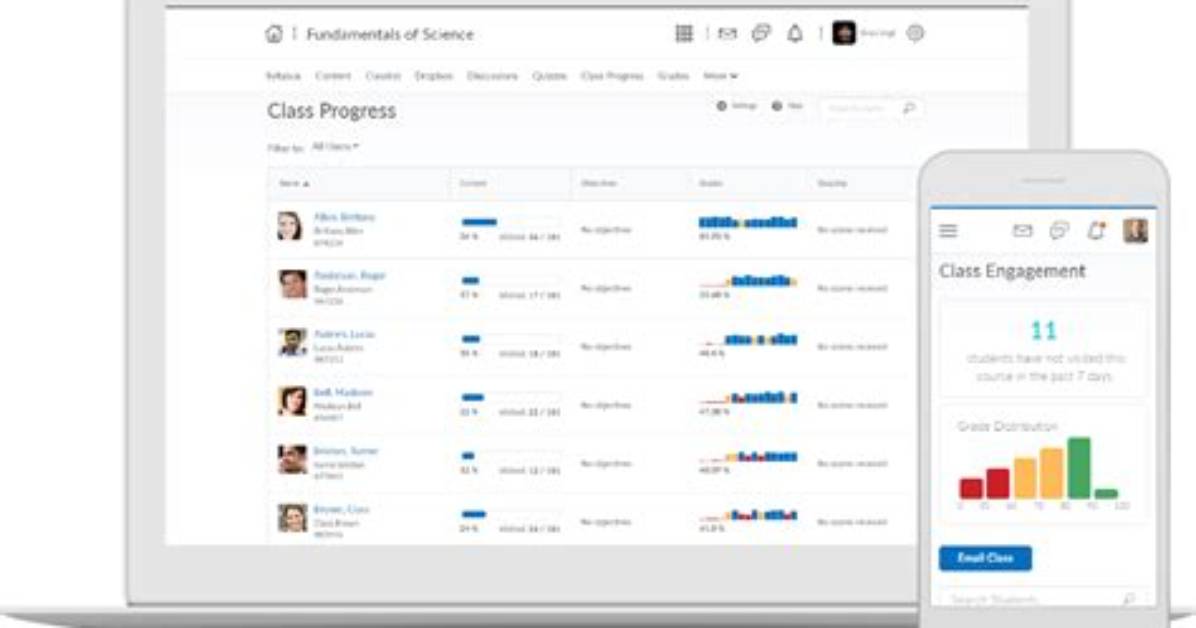Image resolution: width=1196 pixels, height=628 pixels.
Task: Click Anderson, Roger's profile photo
Action: coord(292,284)
